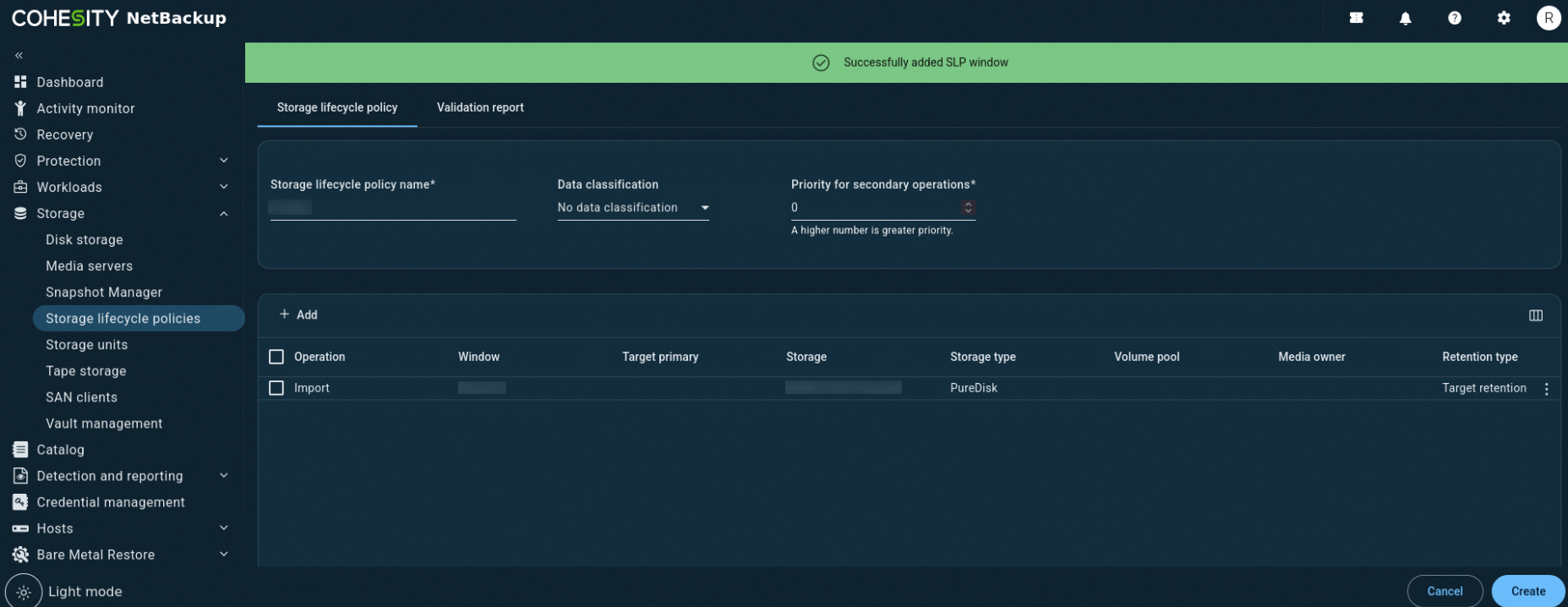Click the Cancel button
Viewport: 1568px width, 607px height.
[x=1445, y=591]
